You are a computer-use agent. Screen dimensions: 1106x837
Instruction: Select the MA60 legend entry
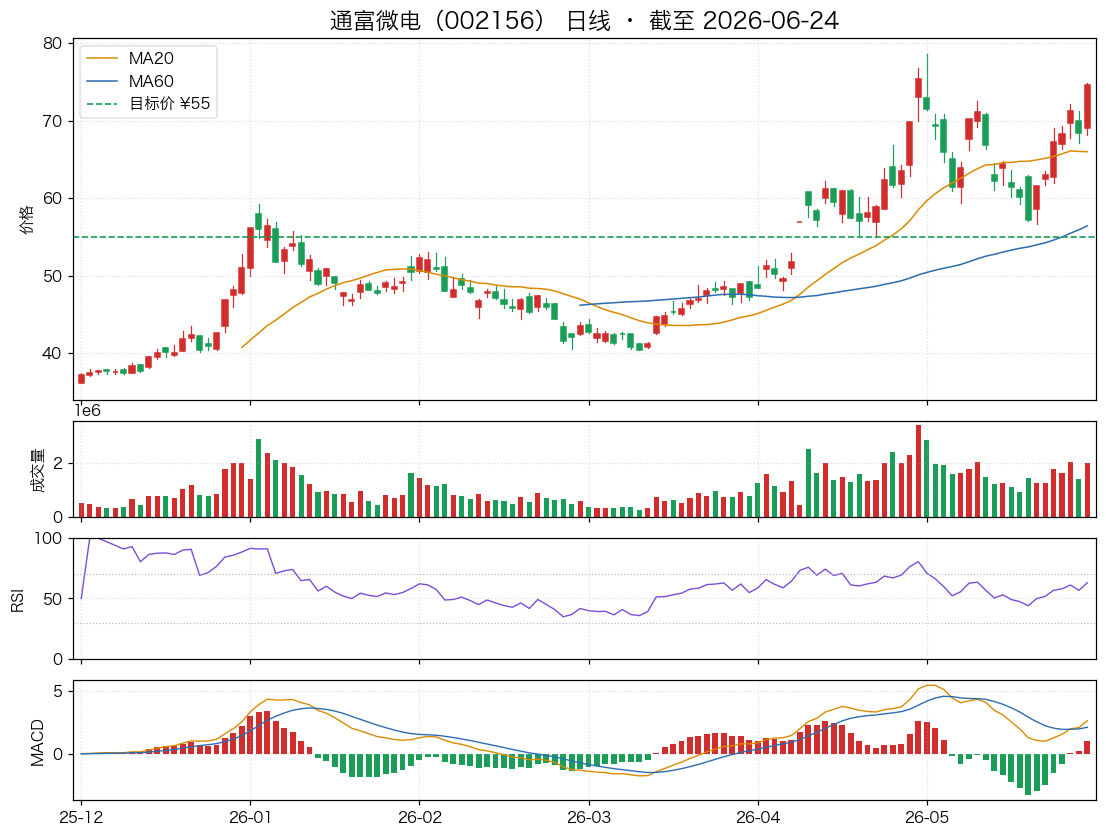(x=130, y=81)
